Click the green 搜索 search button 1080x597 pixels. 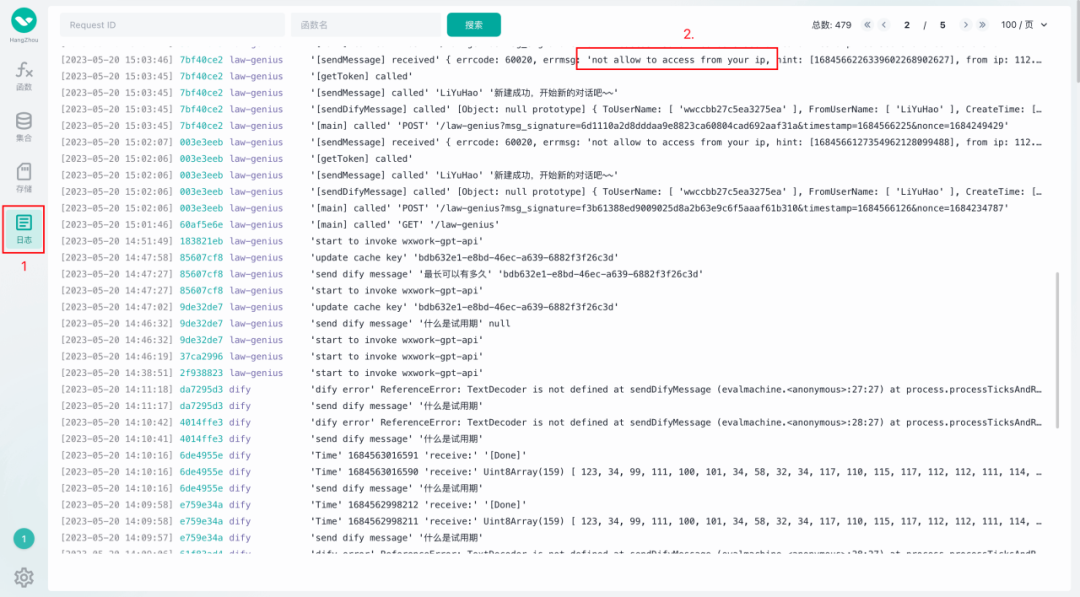[x=473, y=25]
